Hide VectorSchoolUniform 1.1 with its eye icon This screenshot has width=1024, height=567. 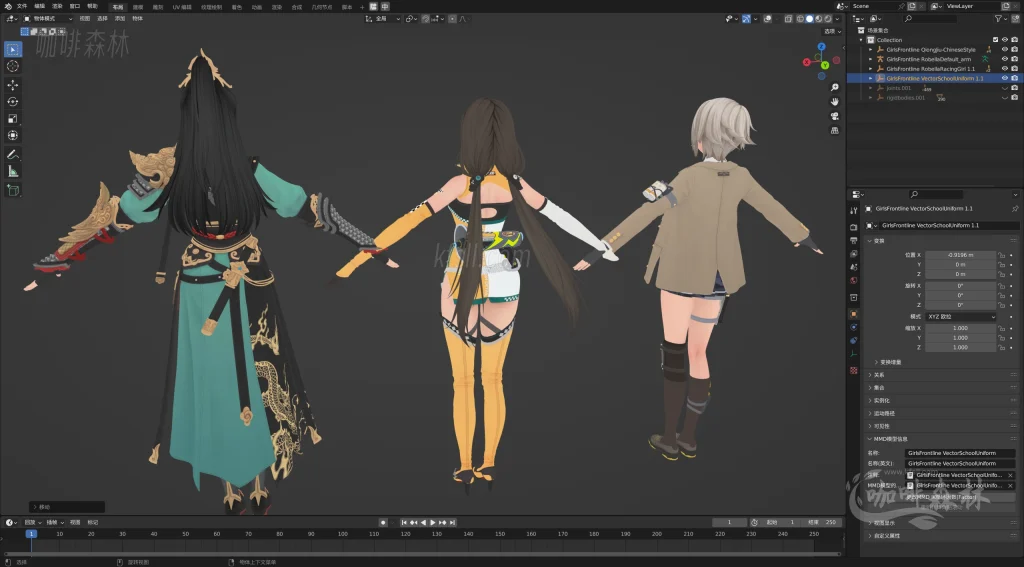point(1005,78)
